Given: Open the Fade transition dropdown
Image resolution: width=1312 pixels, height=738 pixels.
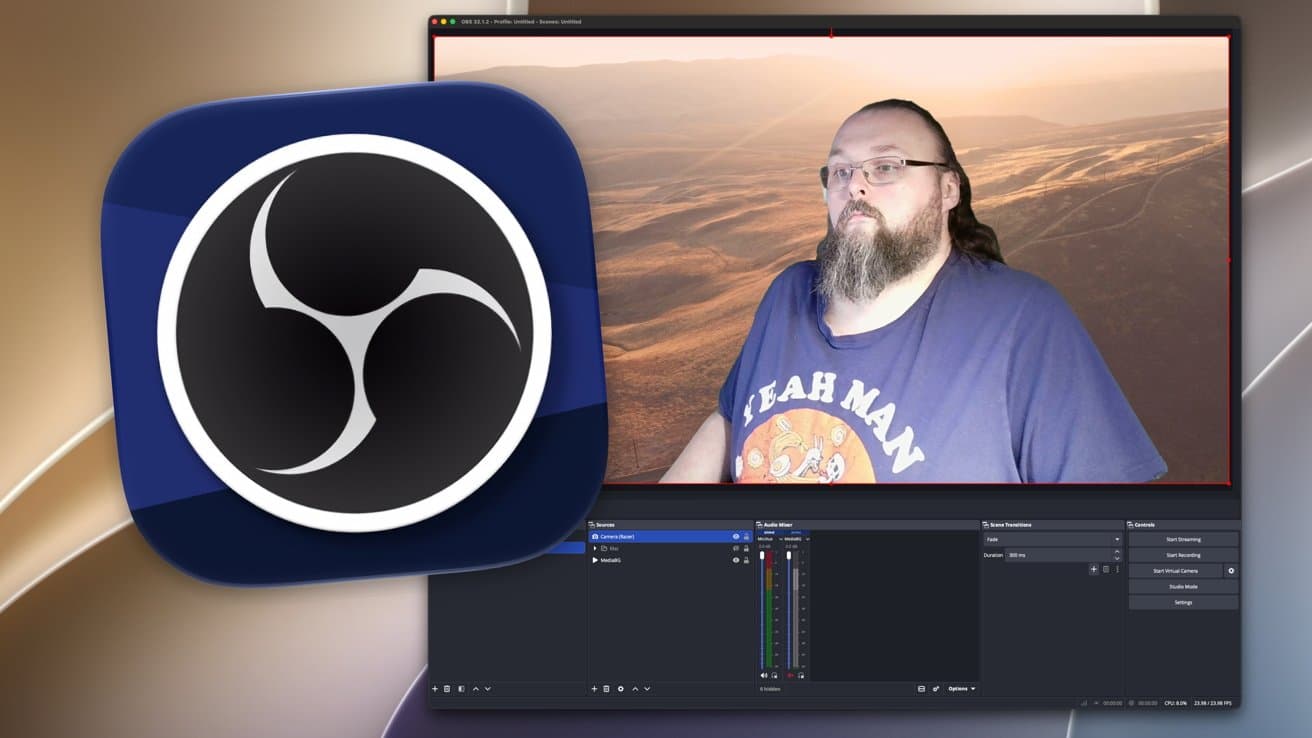Looking at the screenshot, I should pos(1052,539).
